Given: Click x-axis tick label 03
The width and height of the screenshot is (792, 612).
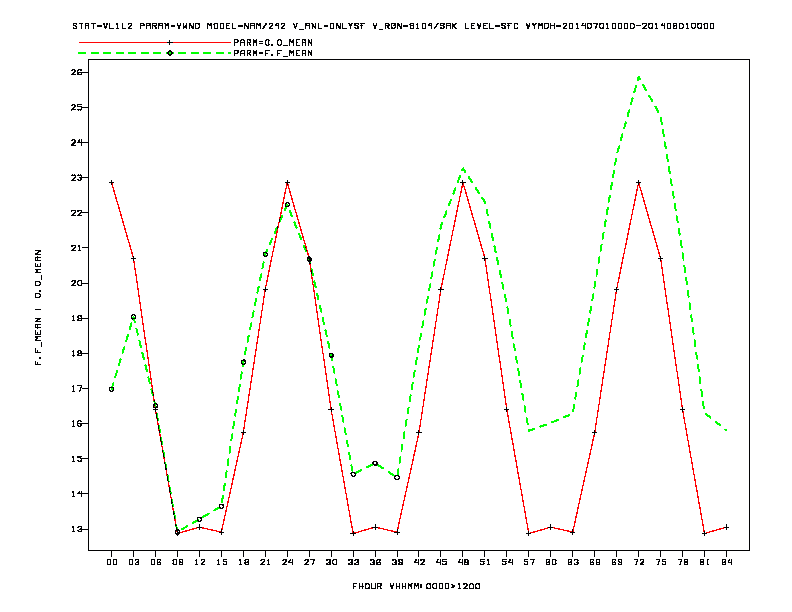Looking at the screenshot, I should tap(133, 562).
